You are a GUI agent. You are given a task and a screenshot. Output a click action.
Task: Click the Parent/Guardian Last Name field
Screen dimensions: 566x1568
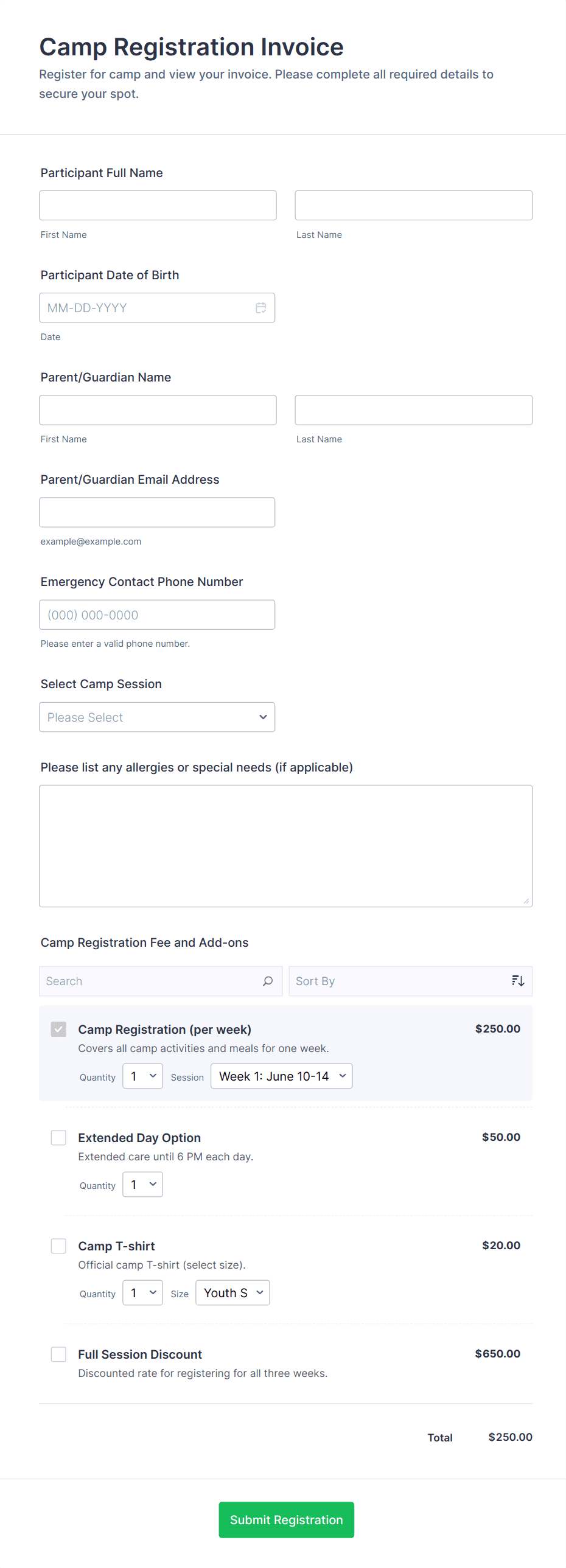point(413,410)
